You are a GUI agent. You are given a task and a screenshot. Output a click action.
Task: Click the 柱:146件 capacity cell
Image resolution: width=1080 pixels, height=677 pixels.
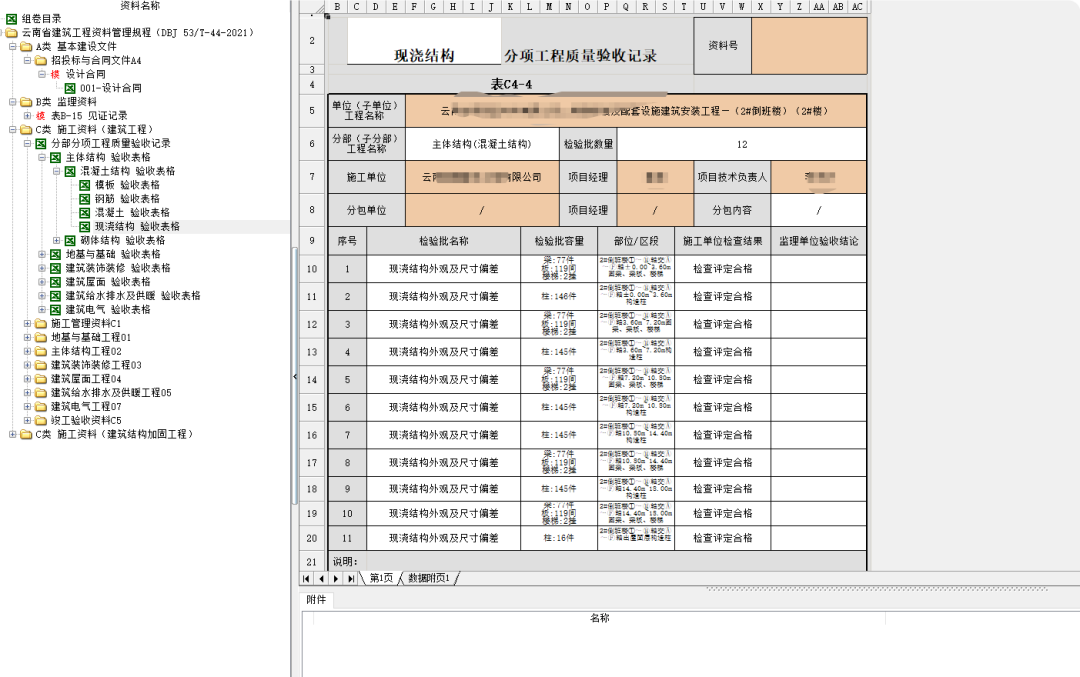[x=559, y=296]
